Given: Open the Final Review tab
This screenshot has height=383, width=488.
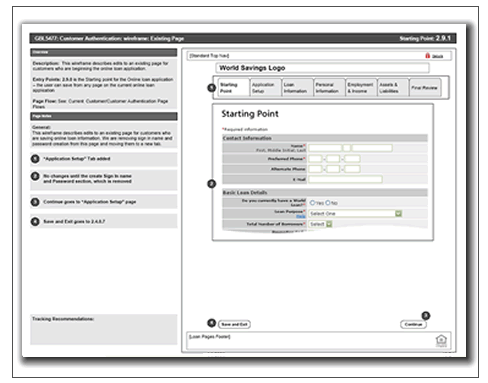Looking at the screenshot, I should [425, 88].
